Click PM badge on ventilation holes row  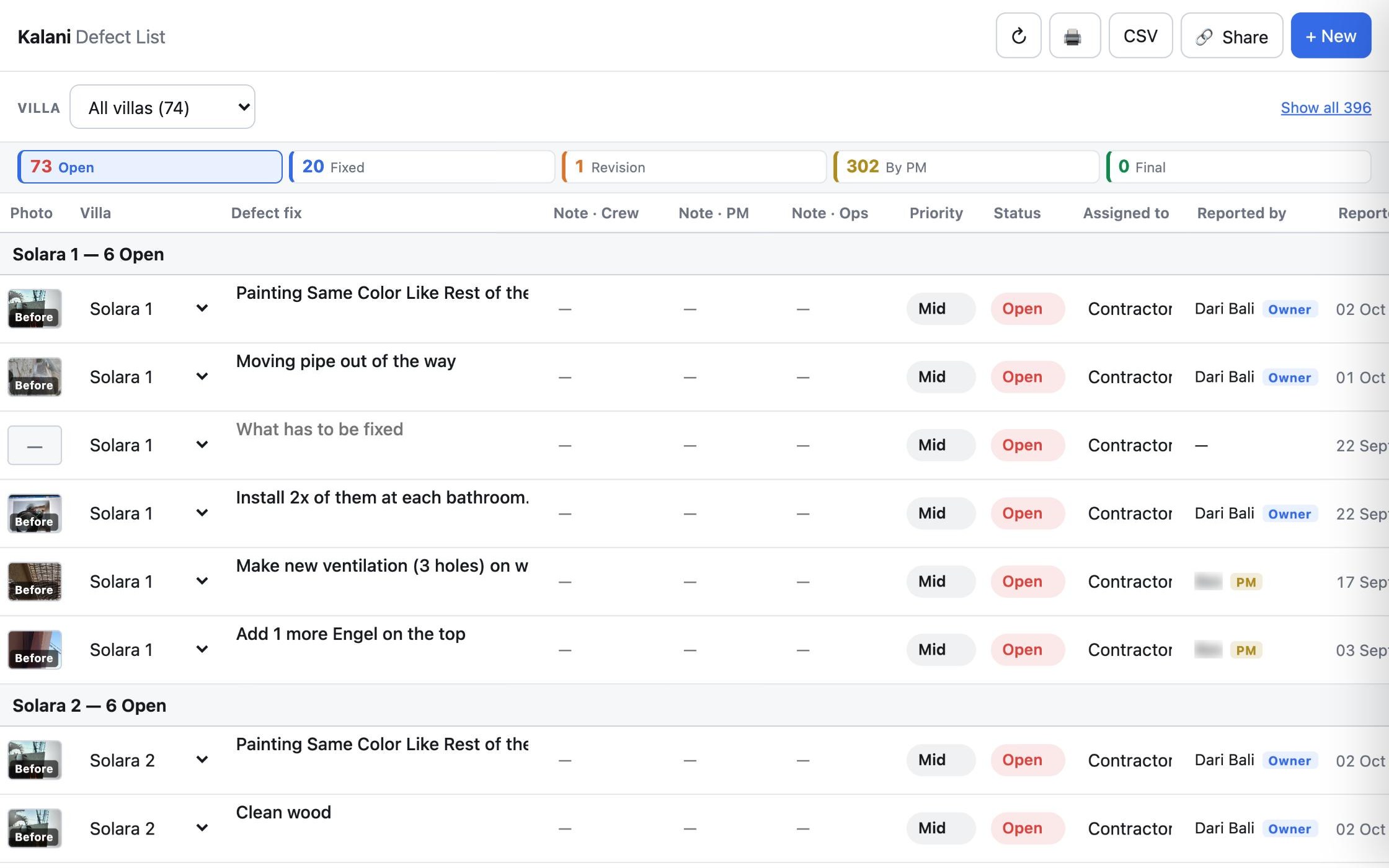click(x=1246, y=582)
